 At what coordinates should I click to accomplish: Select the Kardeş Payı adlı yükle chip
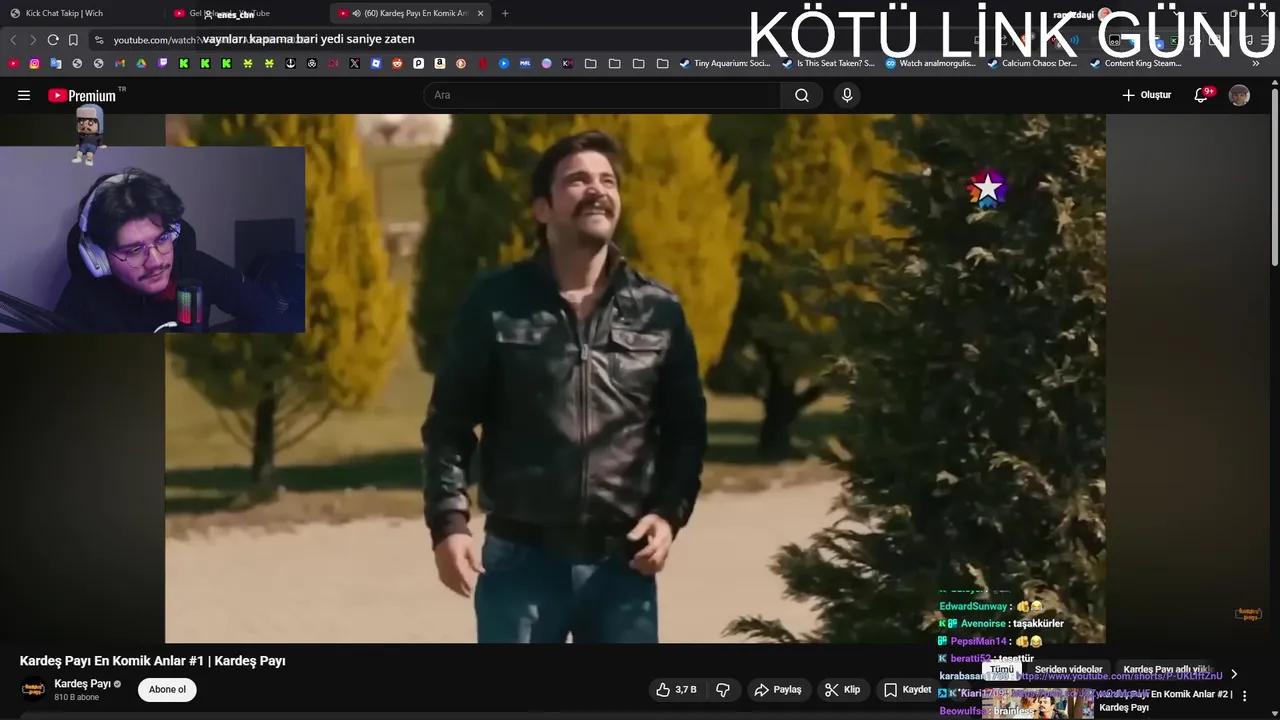point(1168,670)
